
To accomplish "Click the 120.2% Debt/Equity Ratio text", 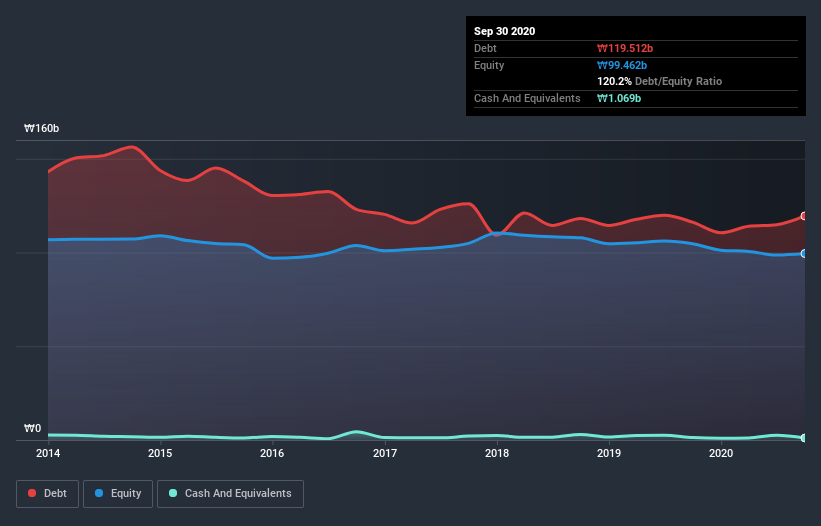I will click(x=659, y=81).
